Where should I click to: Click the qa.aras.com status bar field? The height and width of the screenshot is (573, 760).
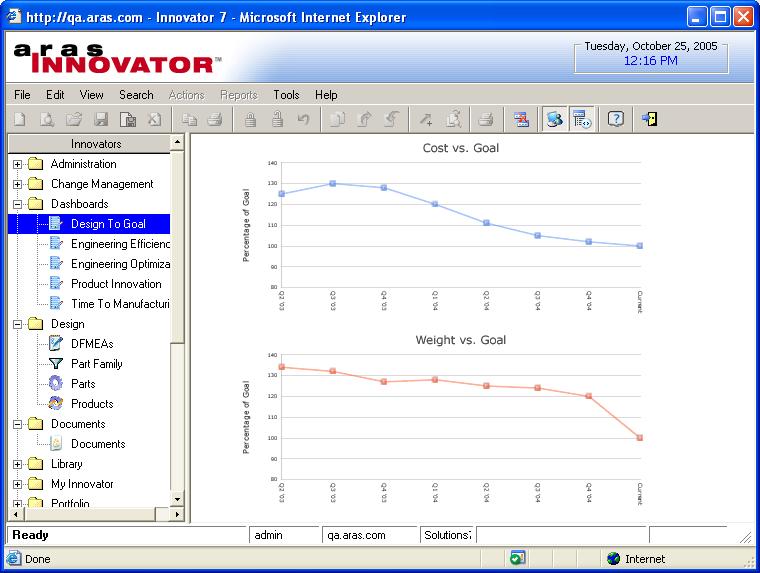(x=369, y=535)
